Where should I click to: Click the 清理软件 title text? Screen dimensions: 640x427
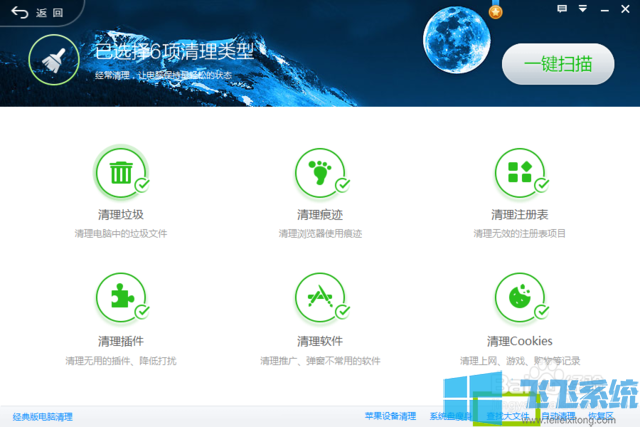coord(320,341)
